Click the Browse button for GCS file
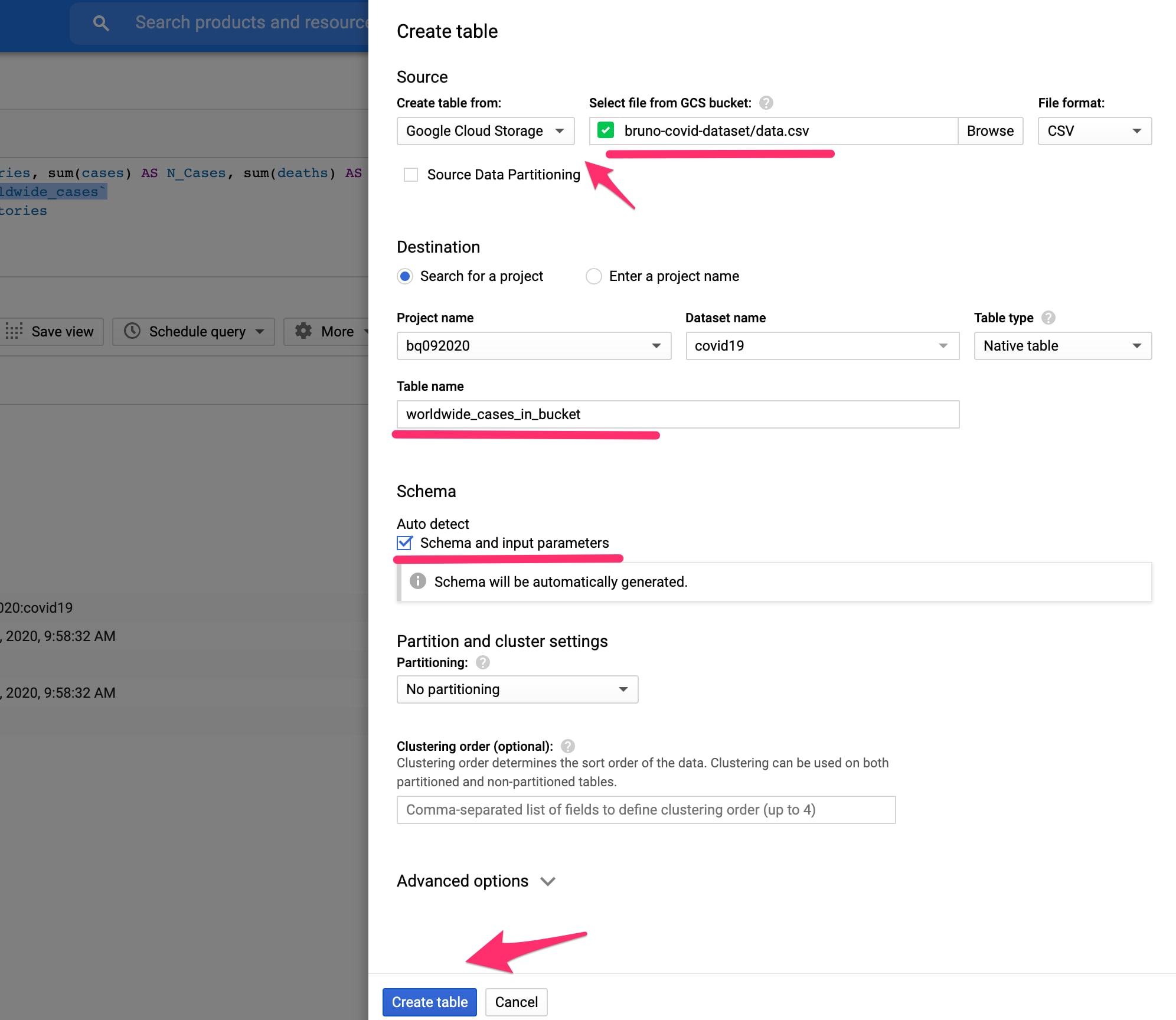This screenshot has height=1020, width=1176. tap(990, 131)
